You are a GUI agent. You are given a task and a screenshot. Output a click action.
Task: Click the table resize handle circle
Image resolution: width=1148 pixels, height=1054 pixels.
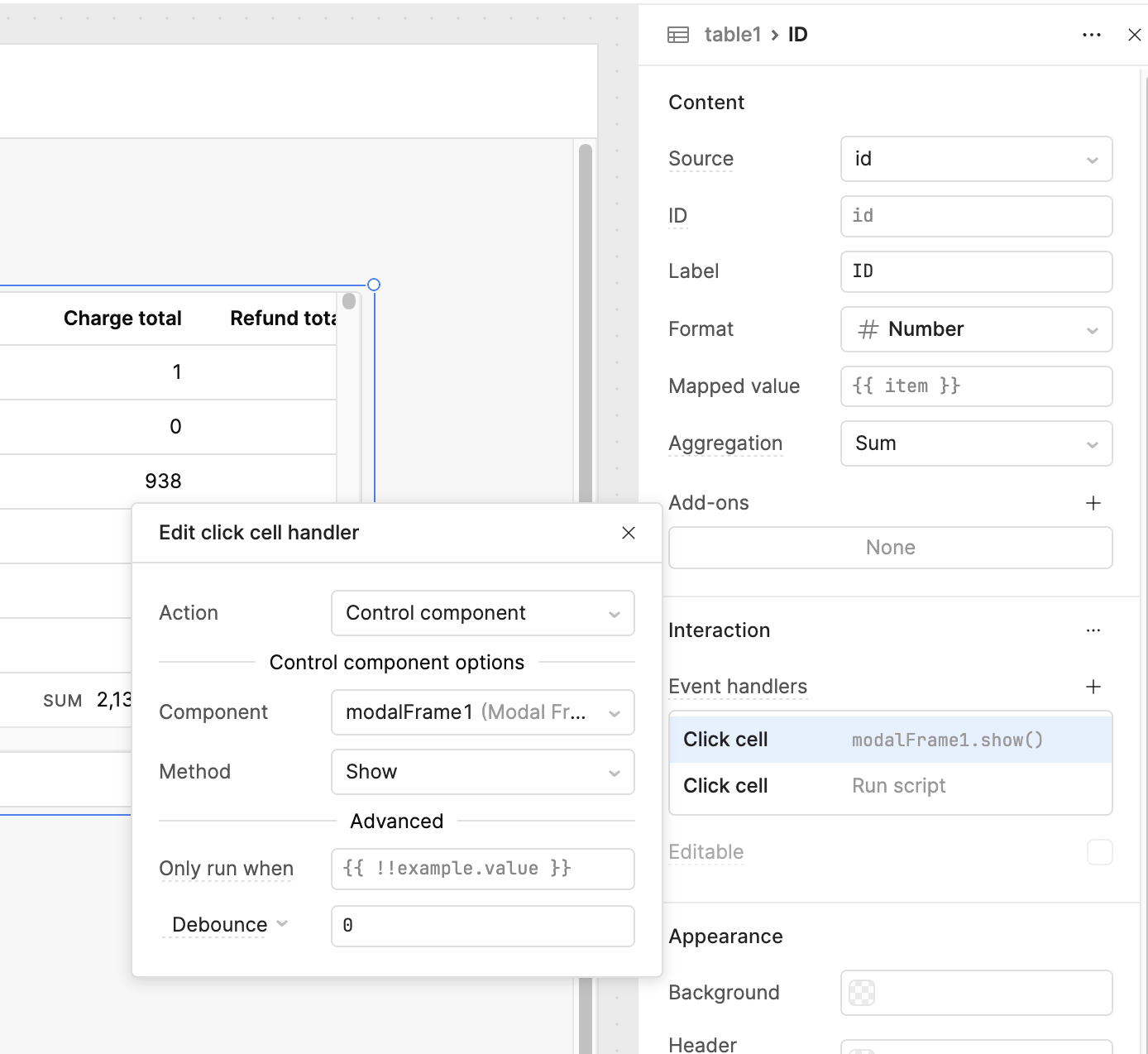pyautogui.click(x=374, y=285)
